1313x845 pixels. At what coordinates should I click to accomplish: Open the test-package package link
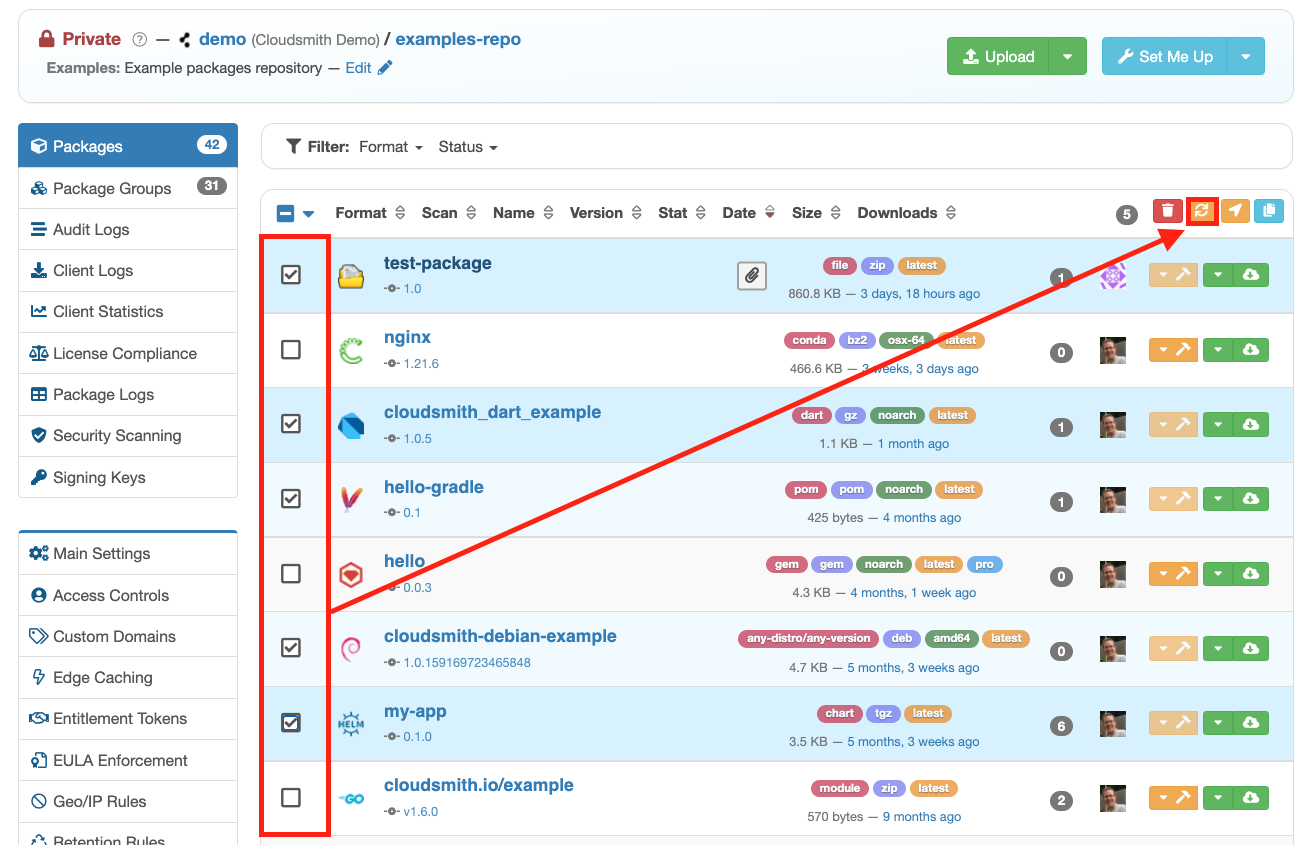(437, 263)
